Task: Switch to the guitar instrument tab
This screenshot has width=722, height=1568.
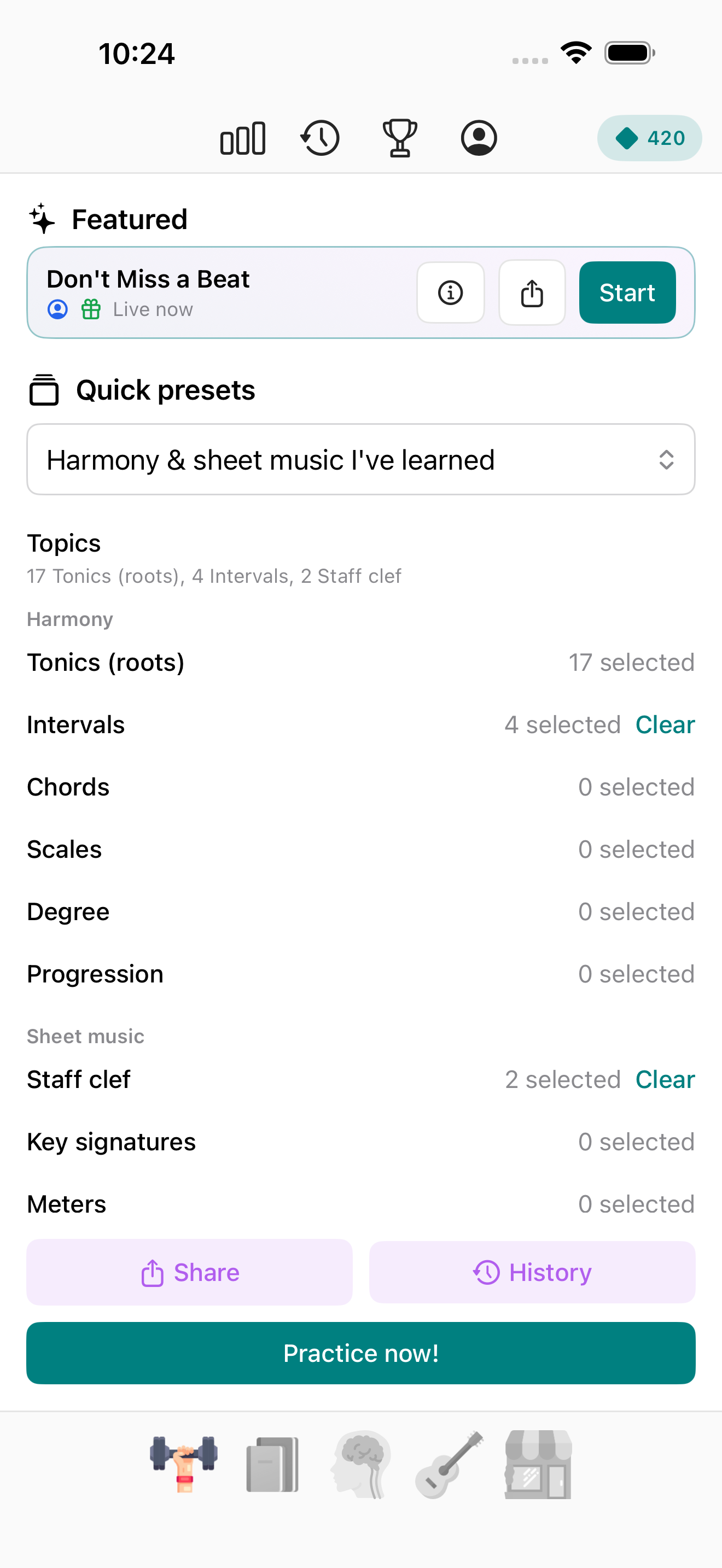Action: tap(449, 1464)
